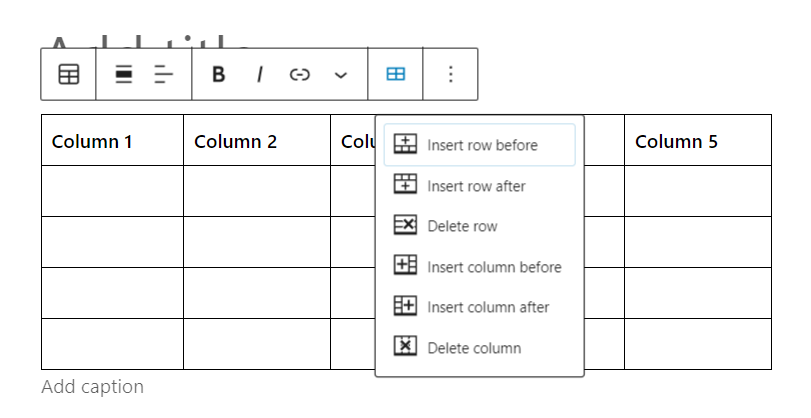
Task: Expand more rich text options chevron
Action: point(340,75)
